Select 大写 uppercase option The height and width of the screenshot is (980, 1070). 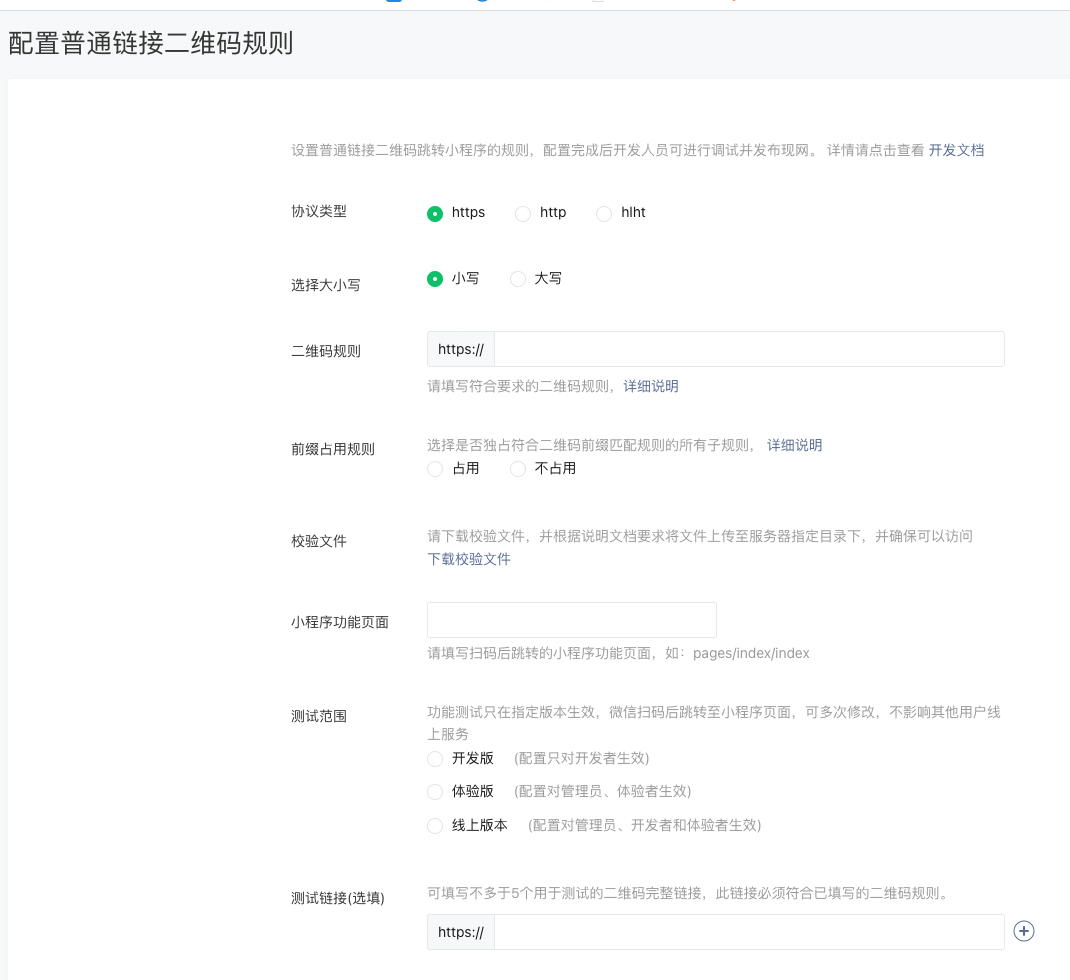518,279
